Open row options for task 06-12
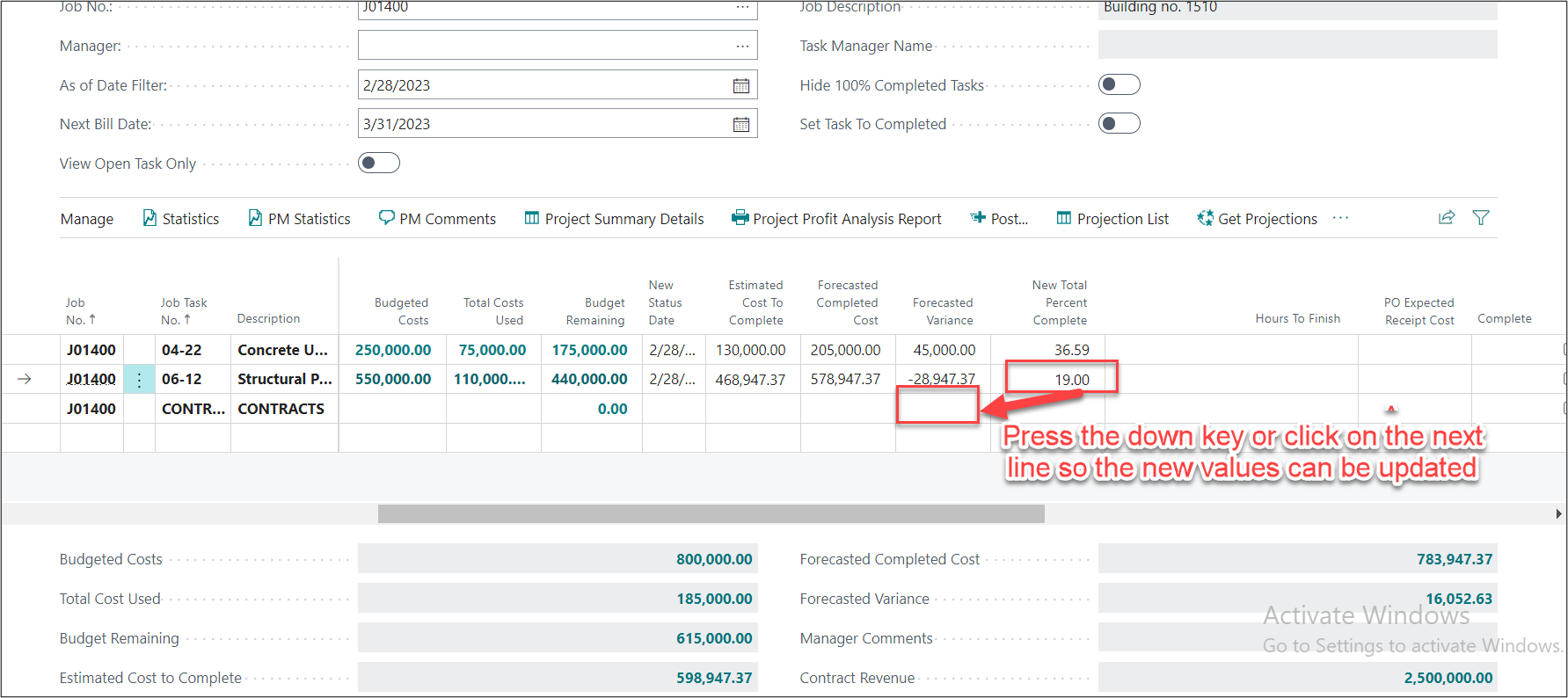 coord(139,380)
